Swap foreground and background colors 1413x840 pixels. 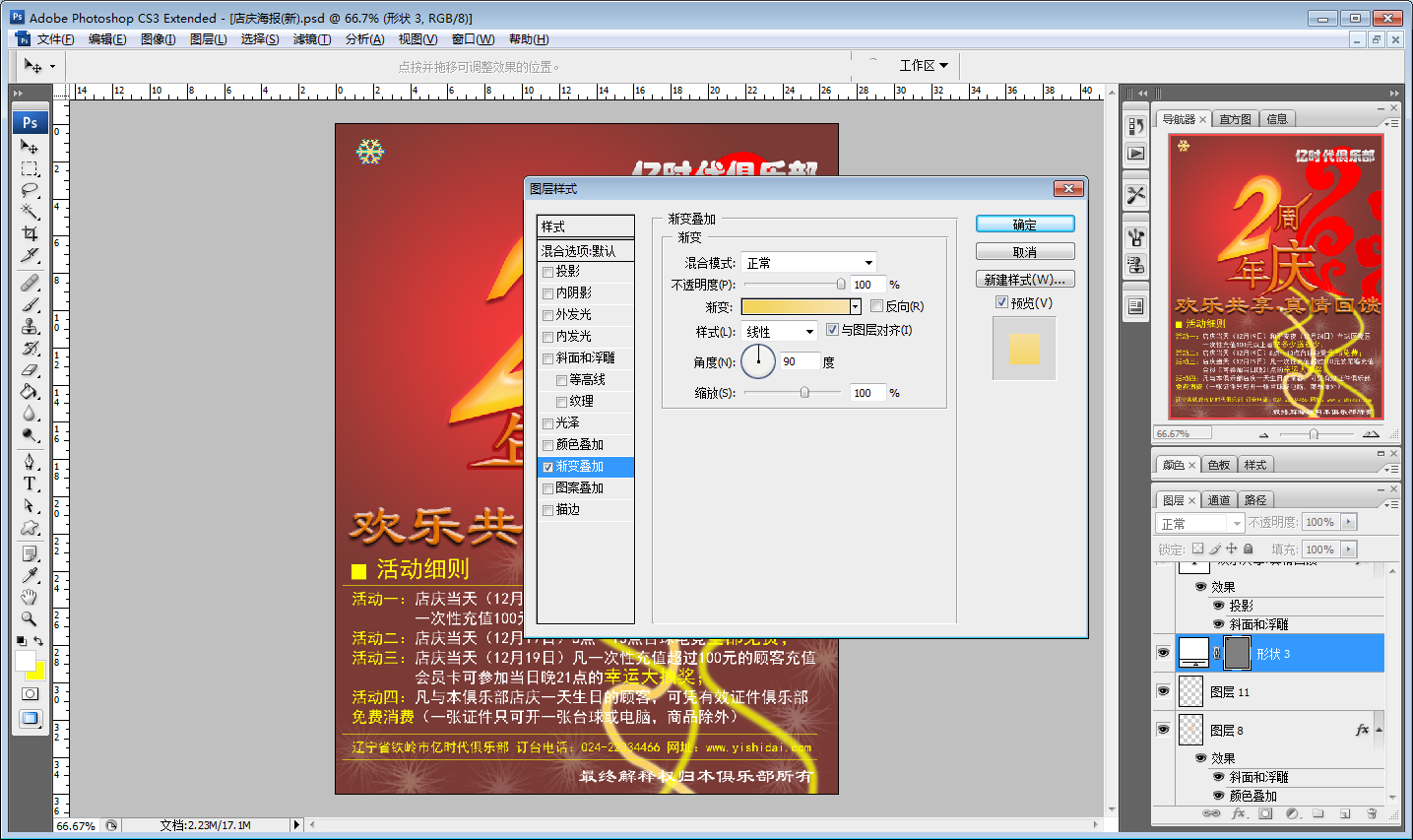[38, 641]
